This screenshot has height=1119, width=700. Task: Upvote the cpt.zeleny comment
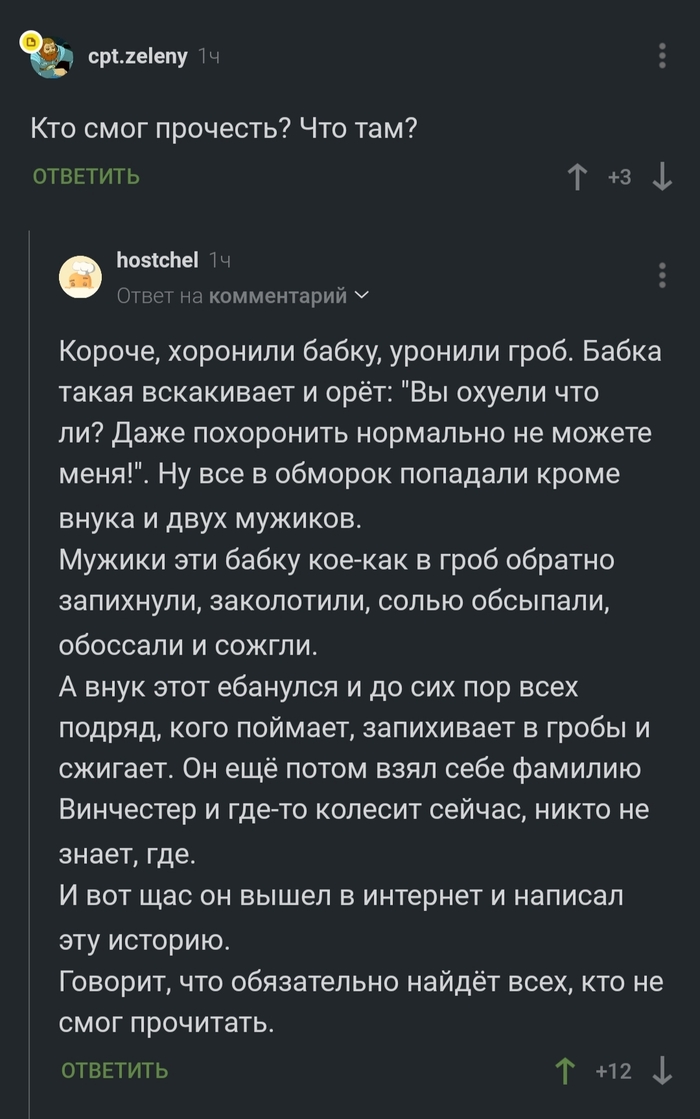[x=577, y=177]
